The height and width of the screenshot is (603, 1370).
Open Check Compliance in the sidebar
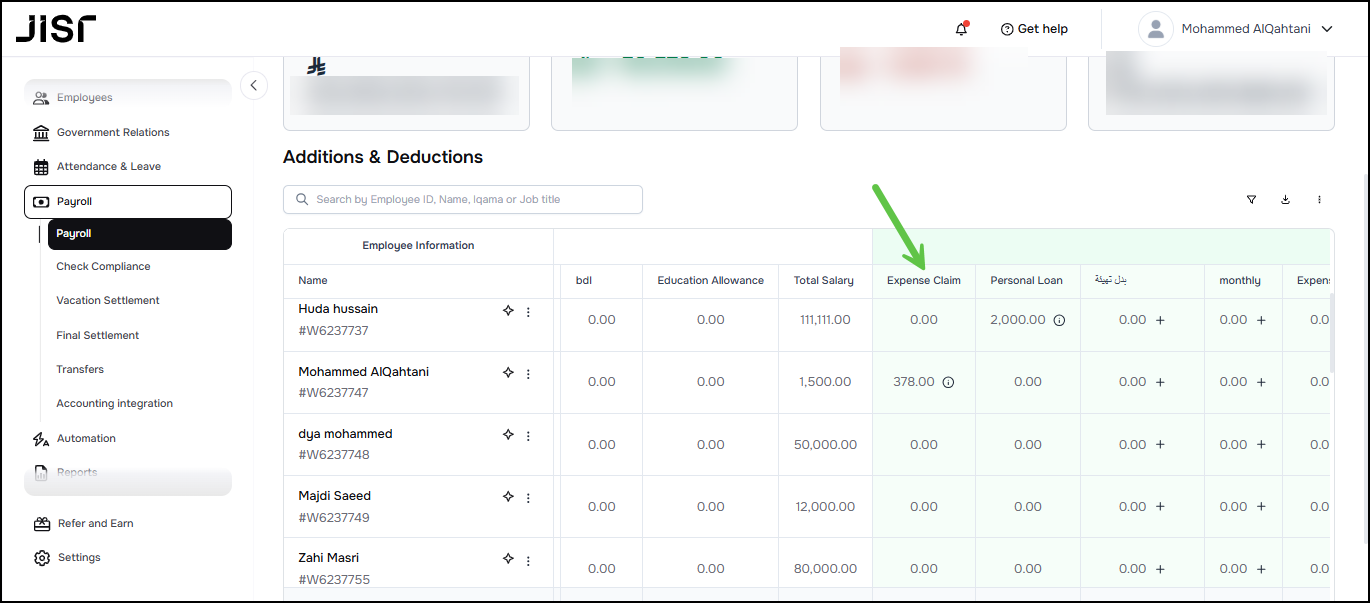103,267
